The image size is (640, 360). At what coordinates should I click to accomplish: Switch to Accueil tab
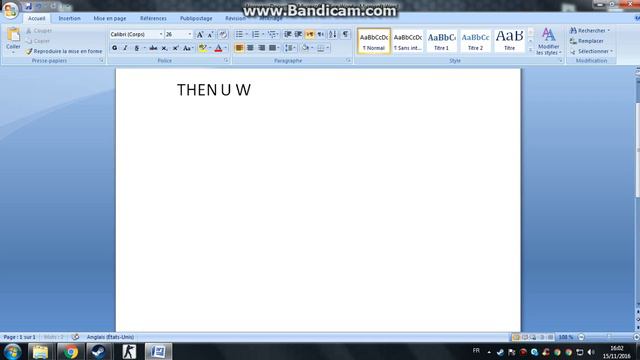click(x=36, y=18)
